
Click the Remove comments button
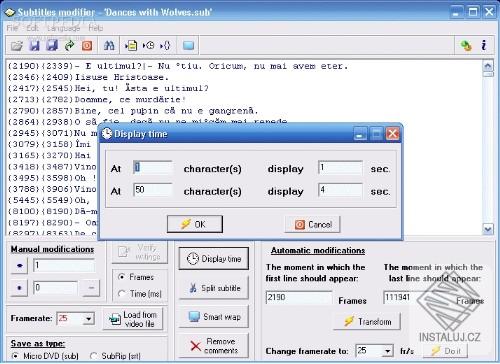tap(214, 346)
